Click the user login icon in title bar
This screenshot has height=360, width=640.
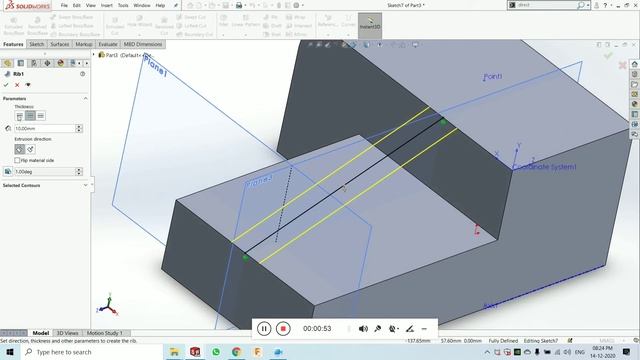[596, 5]
